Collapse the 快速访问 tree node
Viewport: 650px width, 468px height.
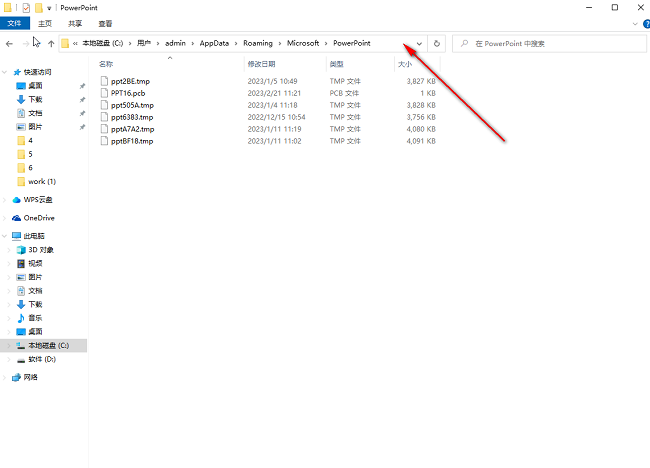tap(5, 72)
